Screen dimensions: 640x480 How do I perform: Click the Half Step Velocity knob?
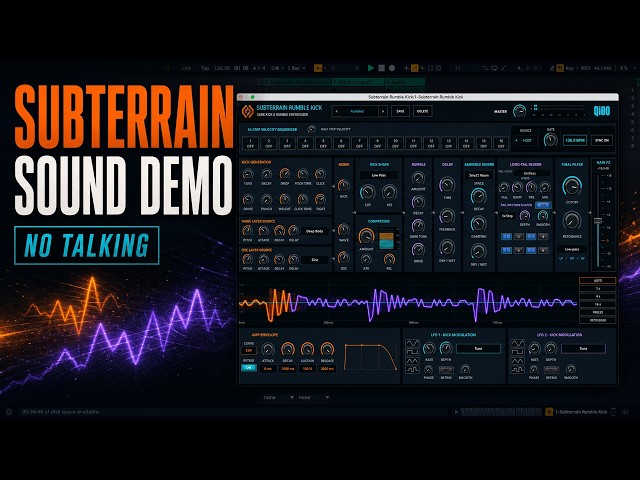coord(311,129)
